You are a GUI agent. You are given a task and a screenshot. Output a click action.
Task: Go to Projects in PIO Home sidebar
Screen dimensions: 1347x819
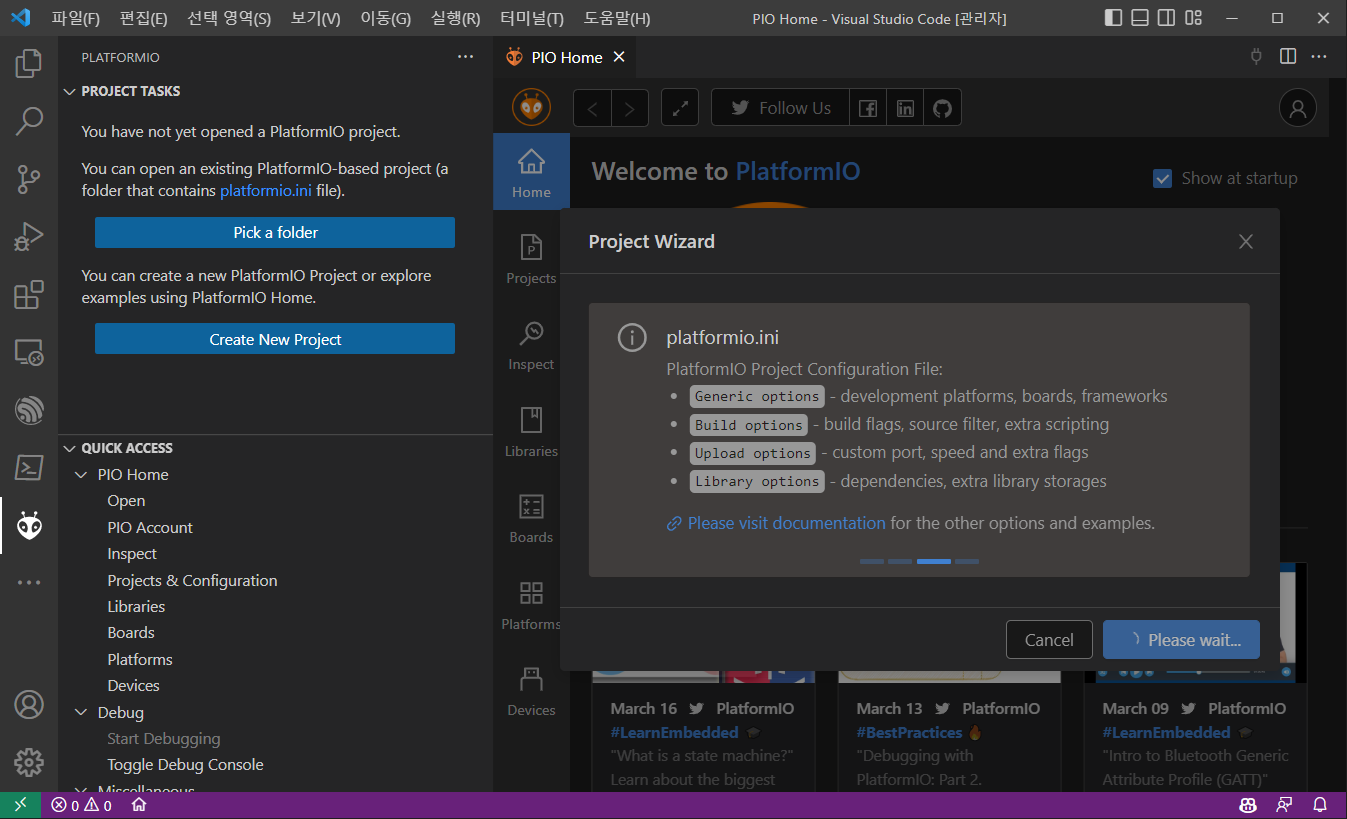531,260
